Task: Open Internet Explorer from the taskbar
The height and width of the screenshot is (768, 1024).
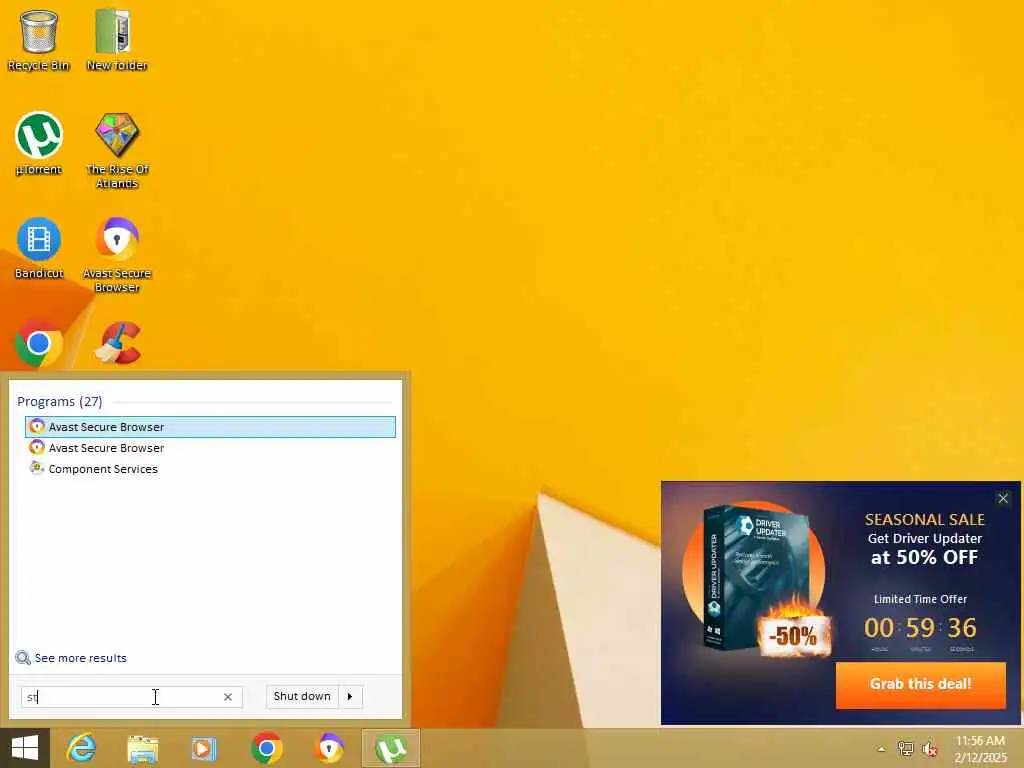Action: coord(81,748)
